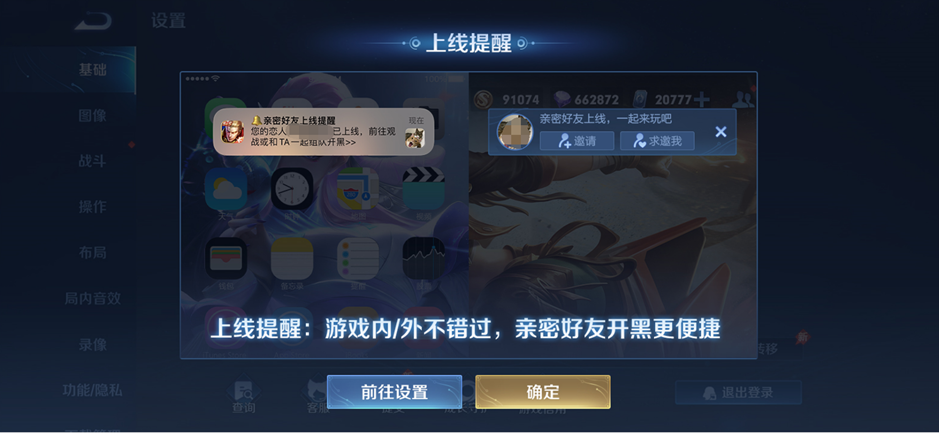This screenshot has width=939, height=433.
Task: Click the back arrow beside 设置
Action: pyautogui.click(x=93, y=20)
